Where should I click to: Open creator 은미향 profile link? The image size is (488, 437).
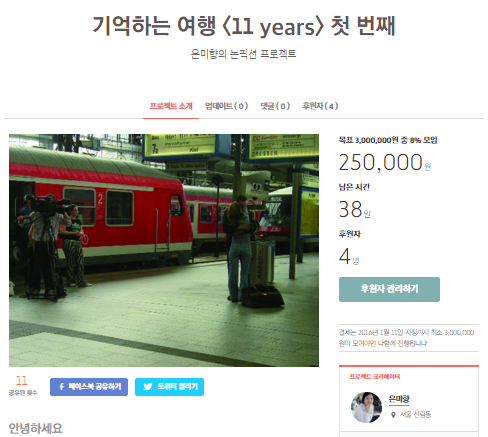coord(399,399)
